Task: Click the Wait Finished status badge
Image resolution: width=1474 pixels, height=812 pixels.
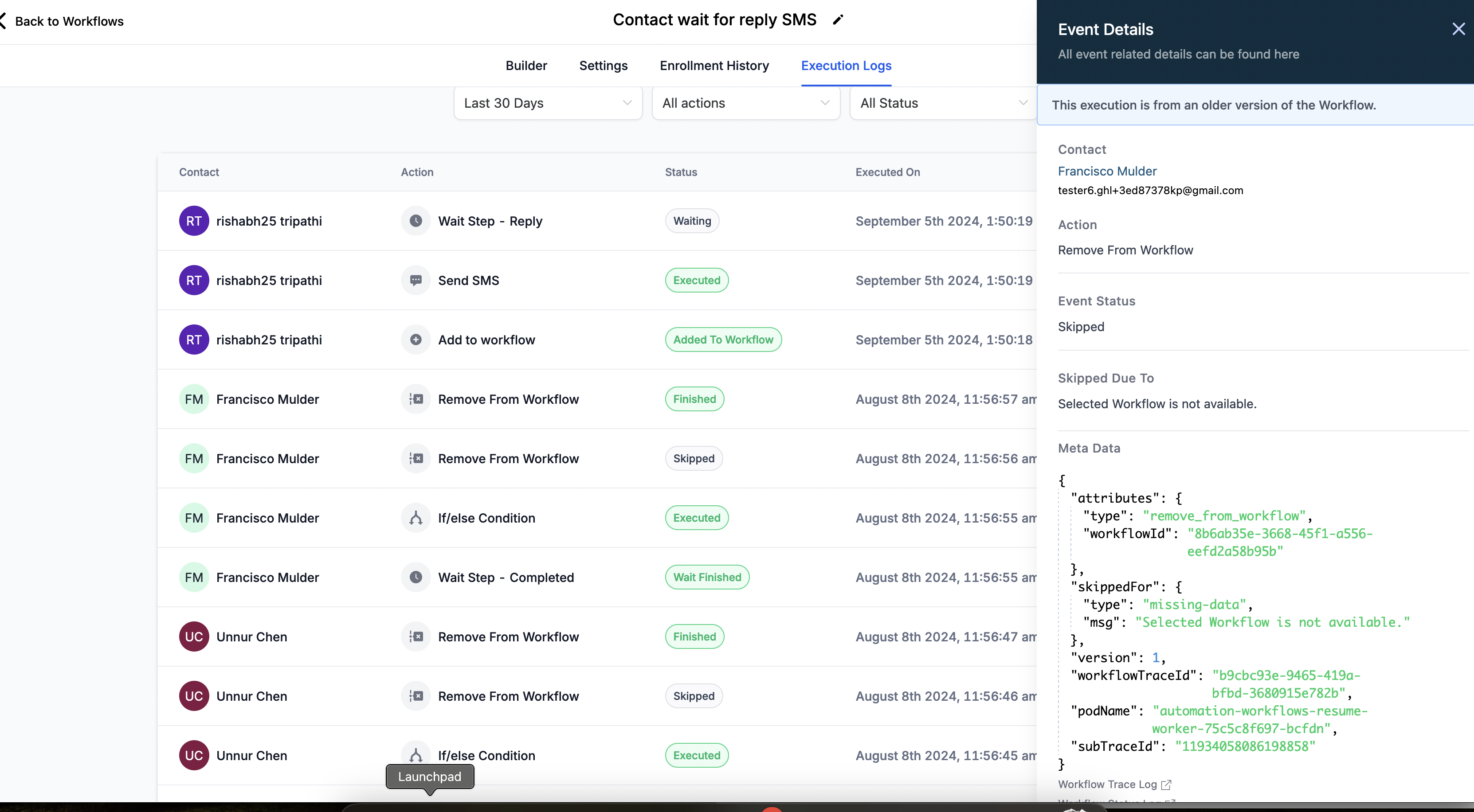Action: point(707,578)
